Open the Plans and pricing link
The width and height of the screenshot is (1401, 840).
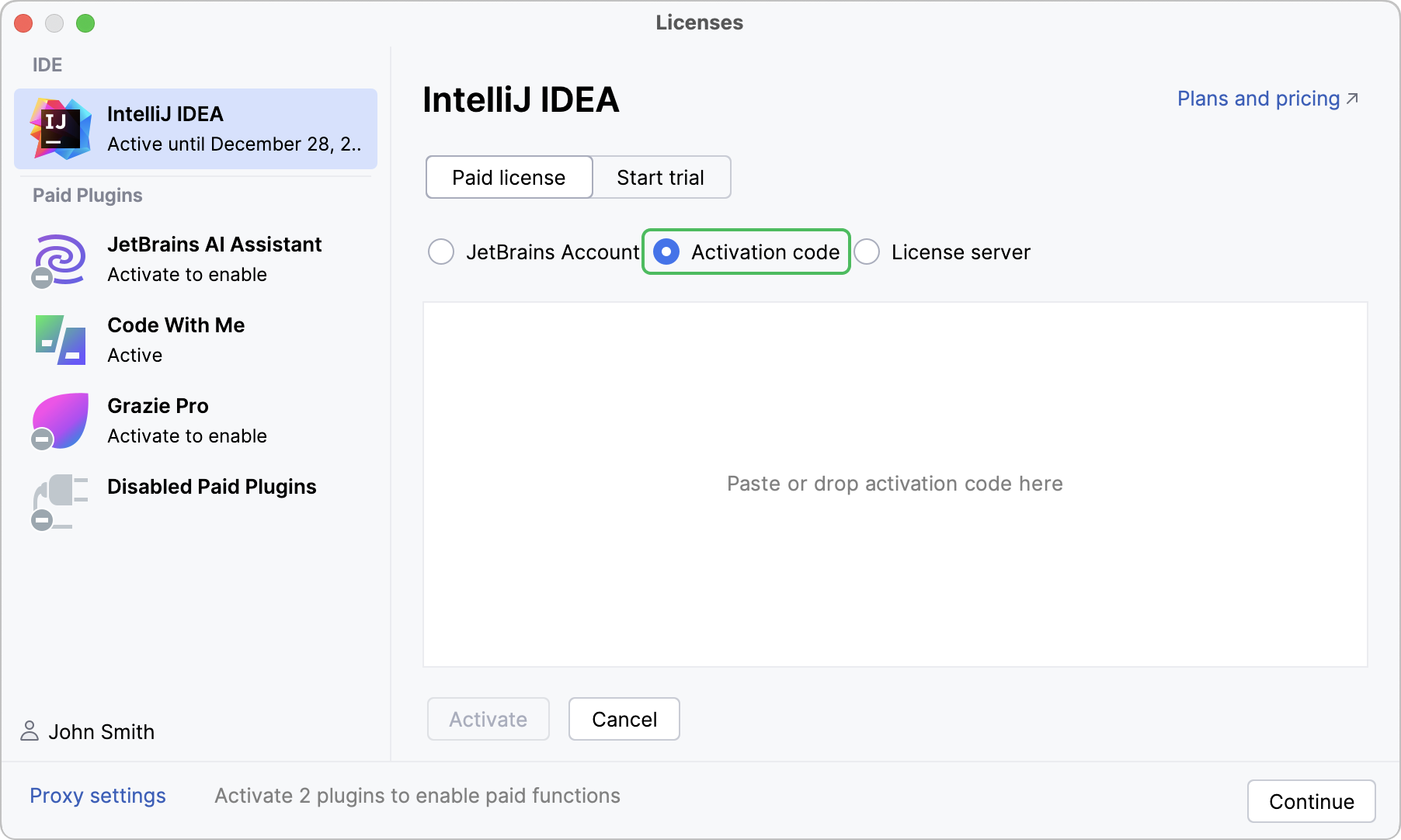tap(1258, 99)
